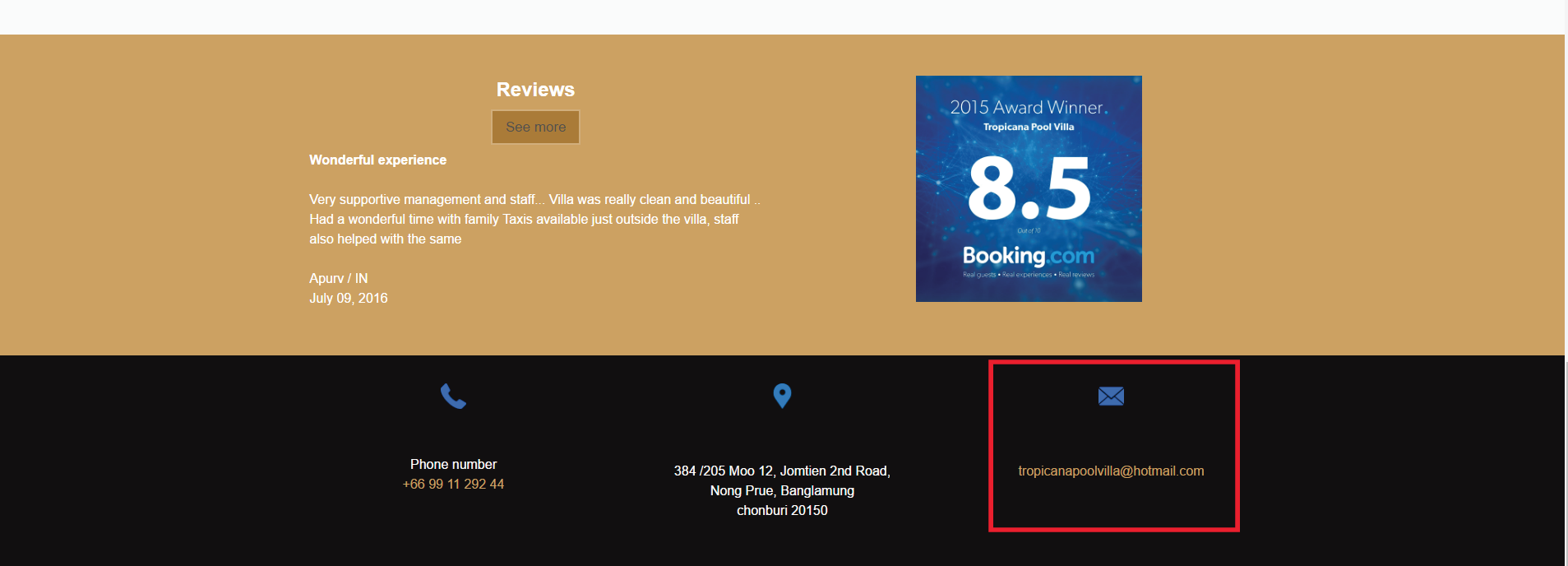This screenshot has height=566, width=1568.
Task: Open the tropicanapoolvilla@hotmail.com email link
Action: click(x=1111, y=471)
